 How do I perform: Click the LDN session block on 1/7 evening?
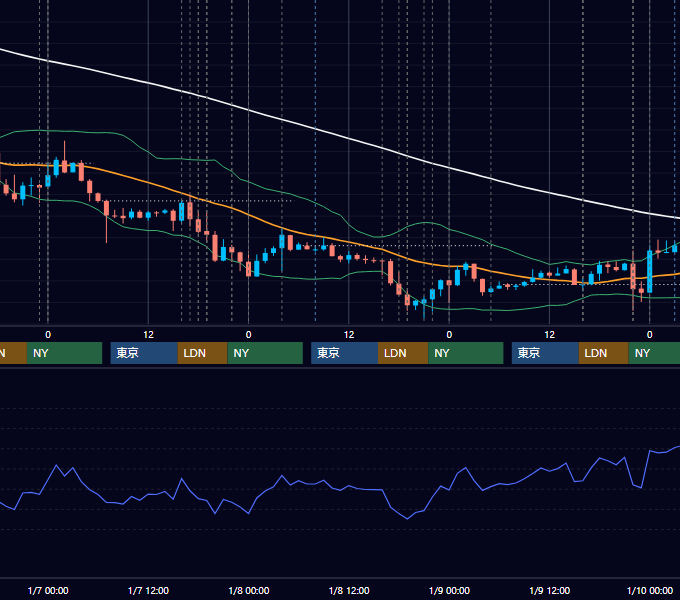pos(203,353)
